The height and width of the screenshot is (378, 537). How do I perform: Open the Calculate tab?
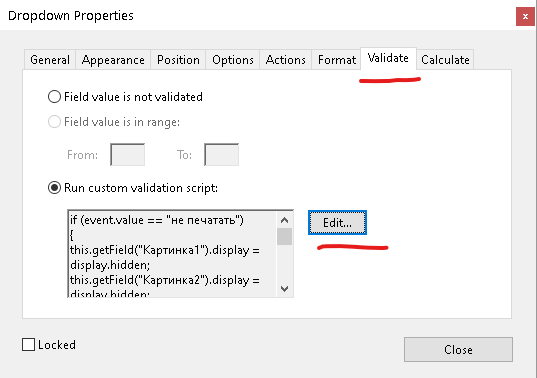(445, 60)
